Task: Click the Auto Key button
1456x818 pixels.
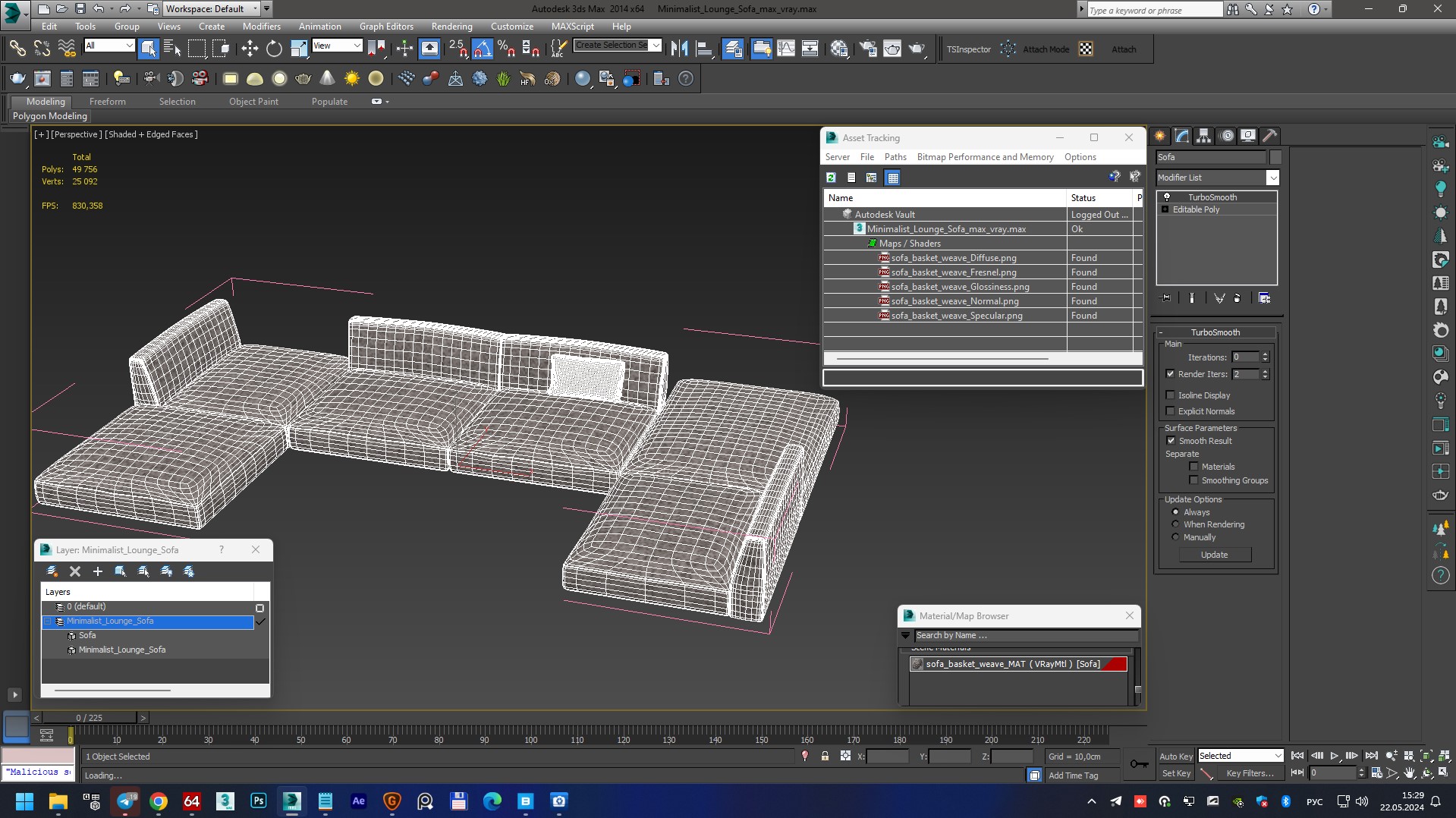Action: tap(1175, 757)
